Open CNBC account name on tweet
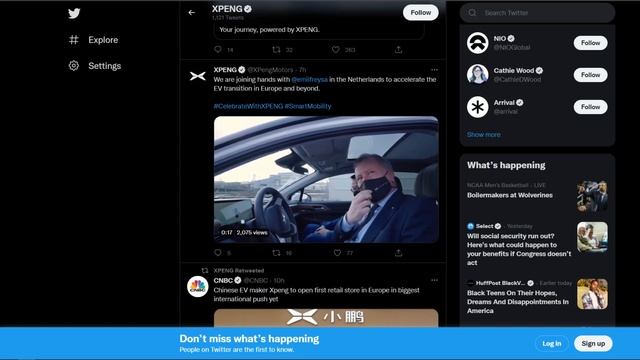The width and height of the screenshot is (640, 360). pyautogui.click(x=223, y=280)
